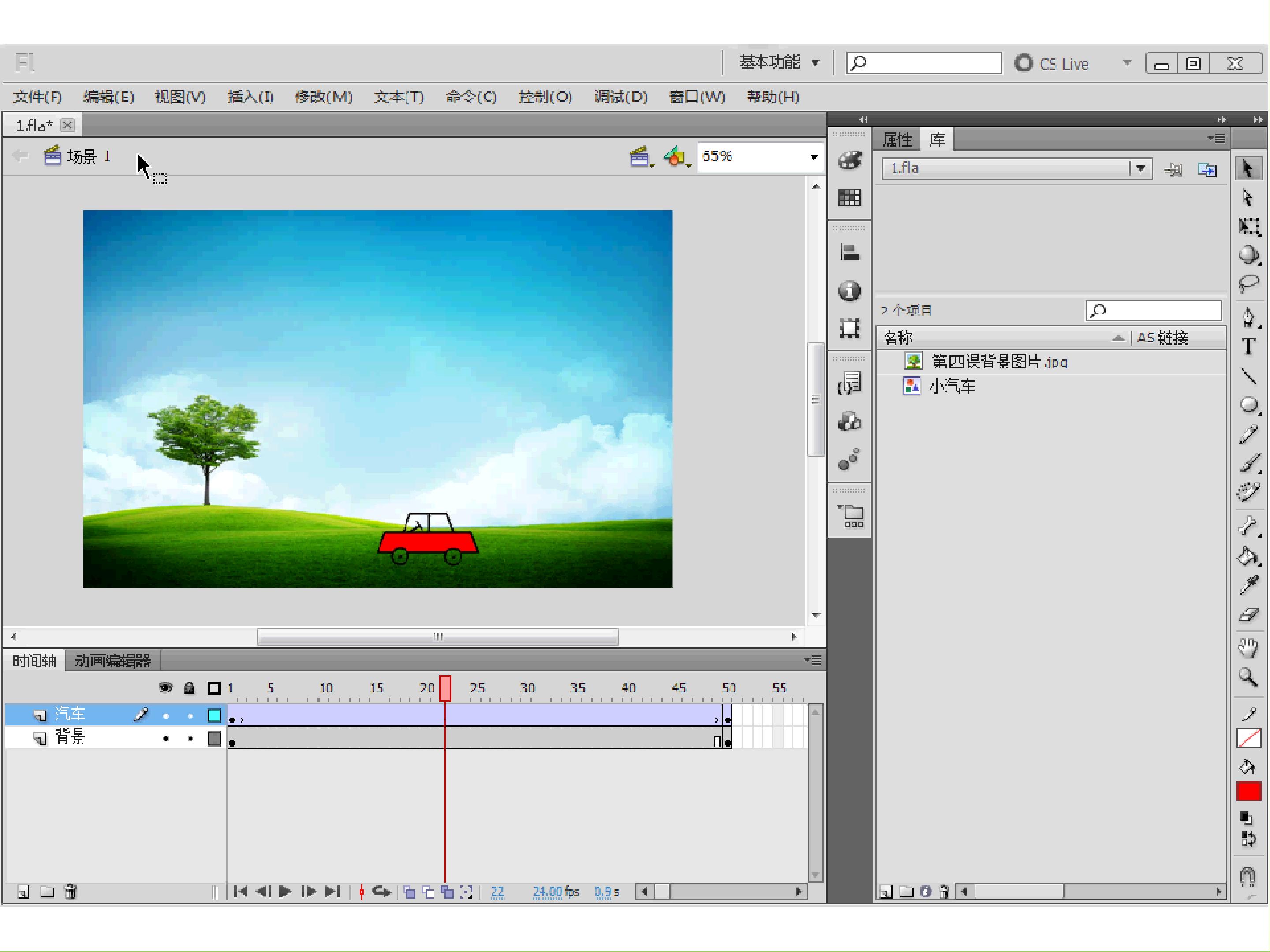Toggle outline square of 汽车 layer
The width and height of the screenshot is (1270, 952).
tap(214, 716)
